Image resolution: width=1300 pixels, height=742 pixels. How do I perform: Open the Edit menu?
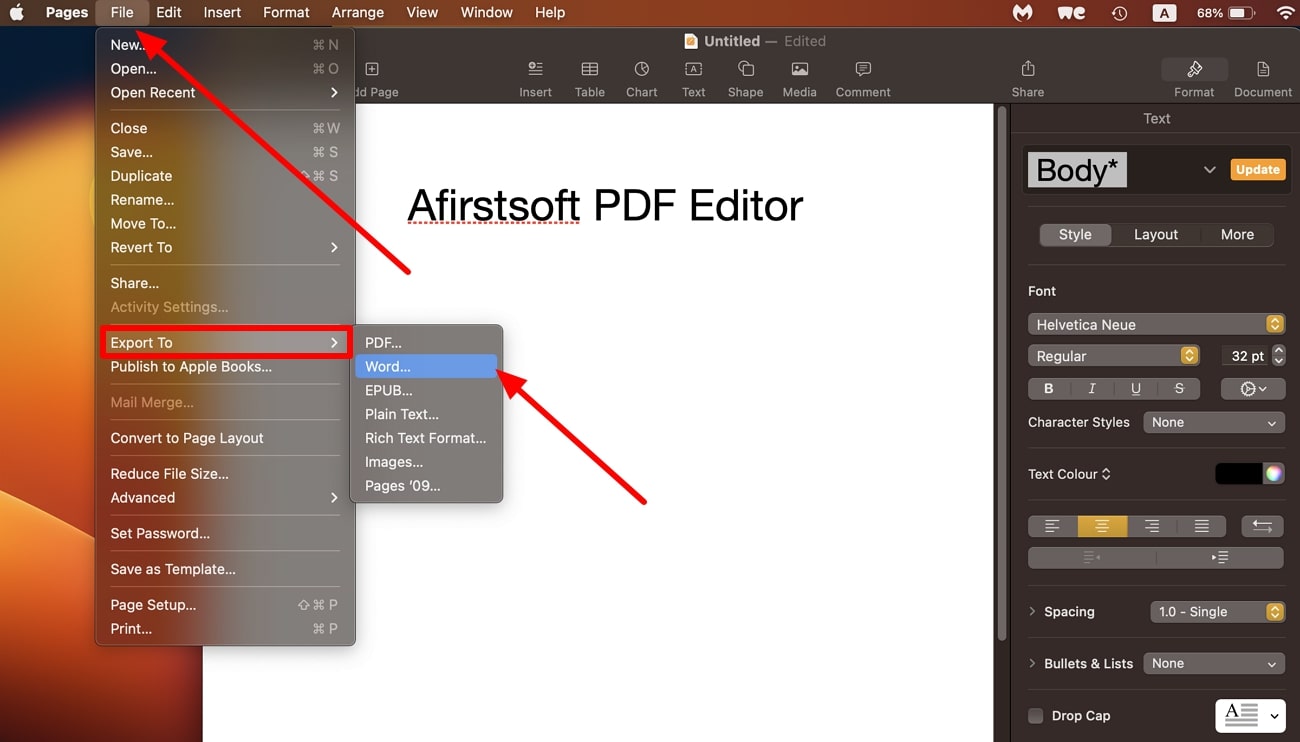[169, 13]
